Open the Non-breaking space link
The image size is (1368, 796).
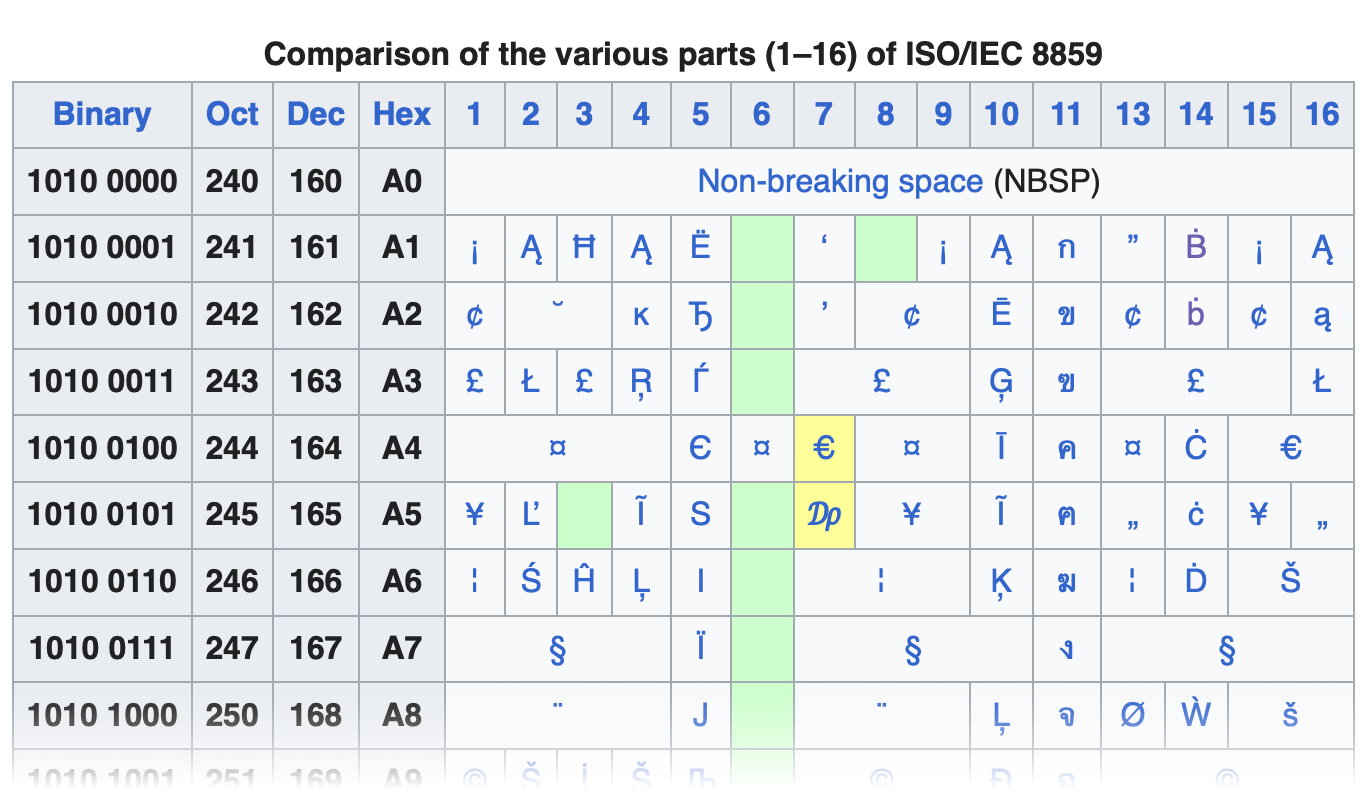point(842,181)
